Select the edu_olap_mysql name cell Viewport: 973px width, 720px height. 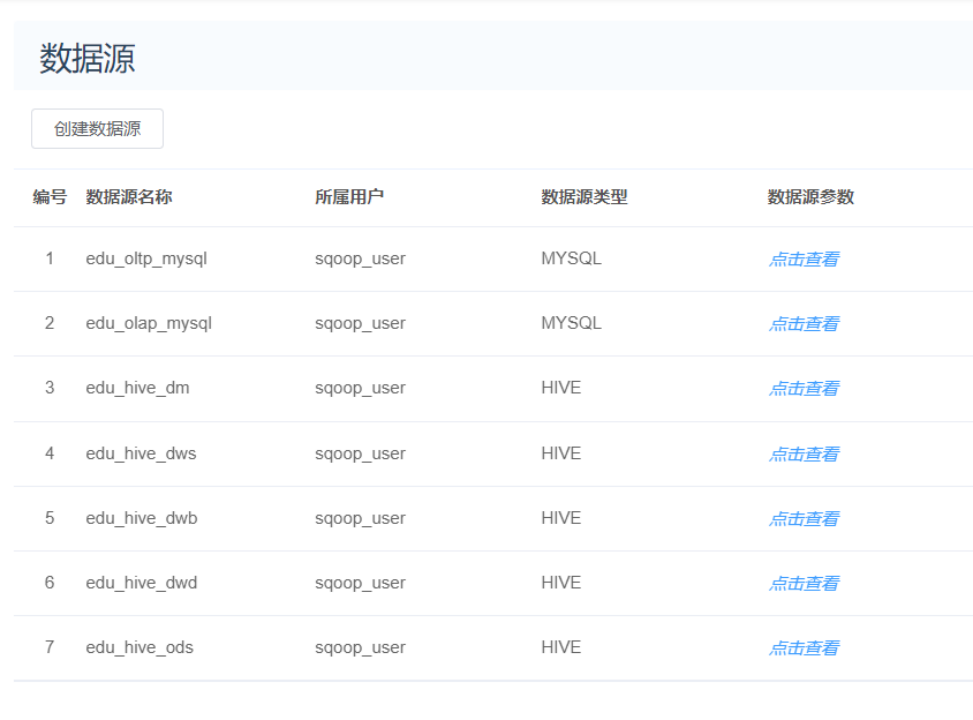pos(148,323)
